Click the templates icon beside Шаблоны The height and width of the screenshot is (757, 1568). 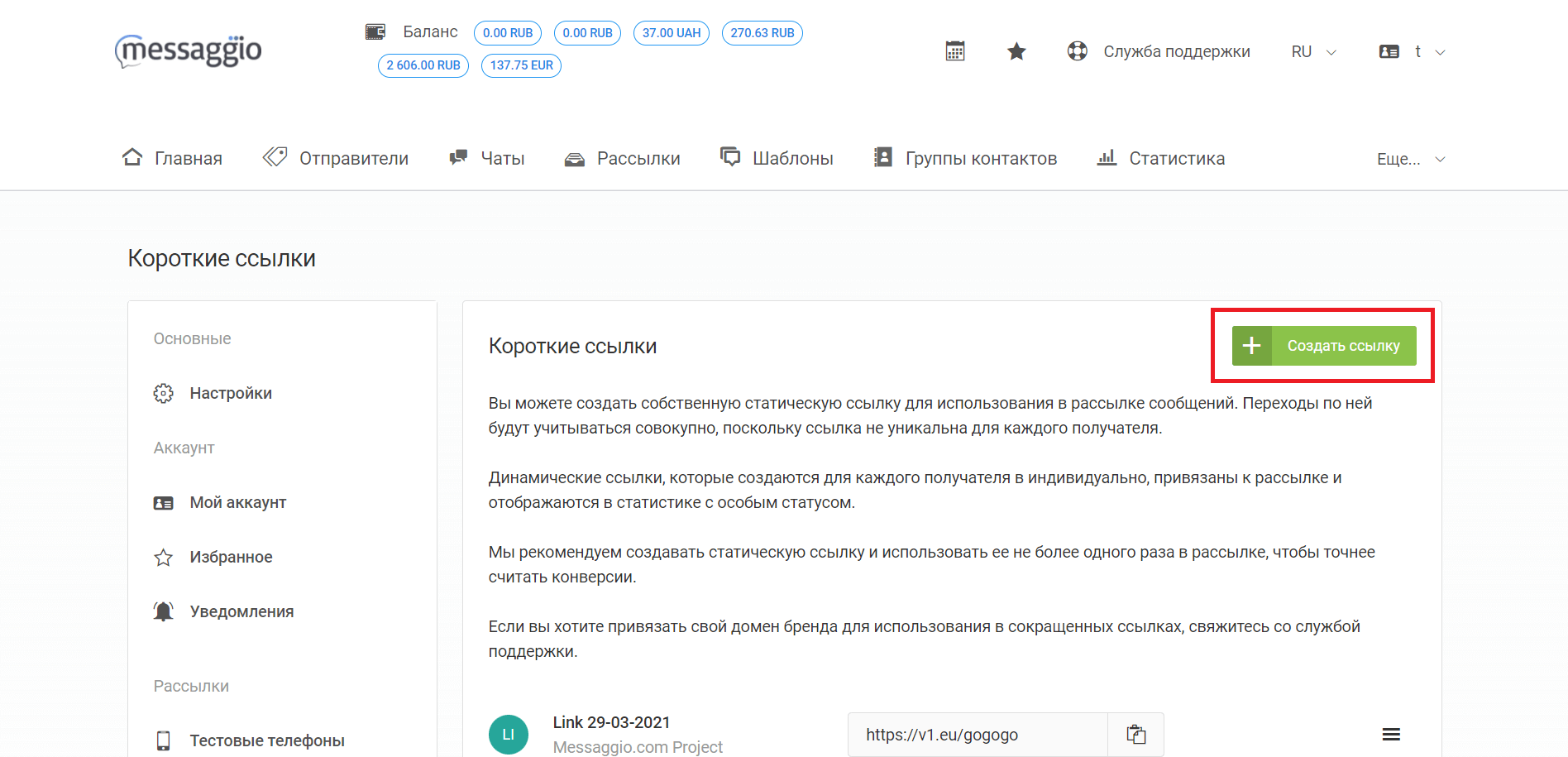tap(730, 156)
